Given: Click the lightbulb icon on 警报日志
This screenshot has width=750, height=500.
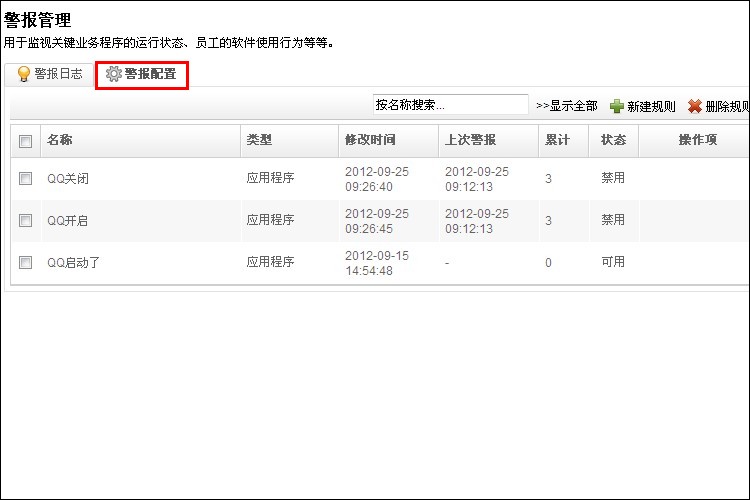Looking at the screenshot, I should (x=23, y=74).
